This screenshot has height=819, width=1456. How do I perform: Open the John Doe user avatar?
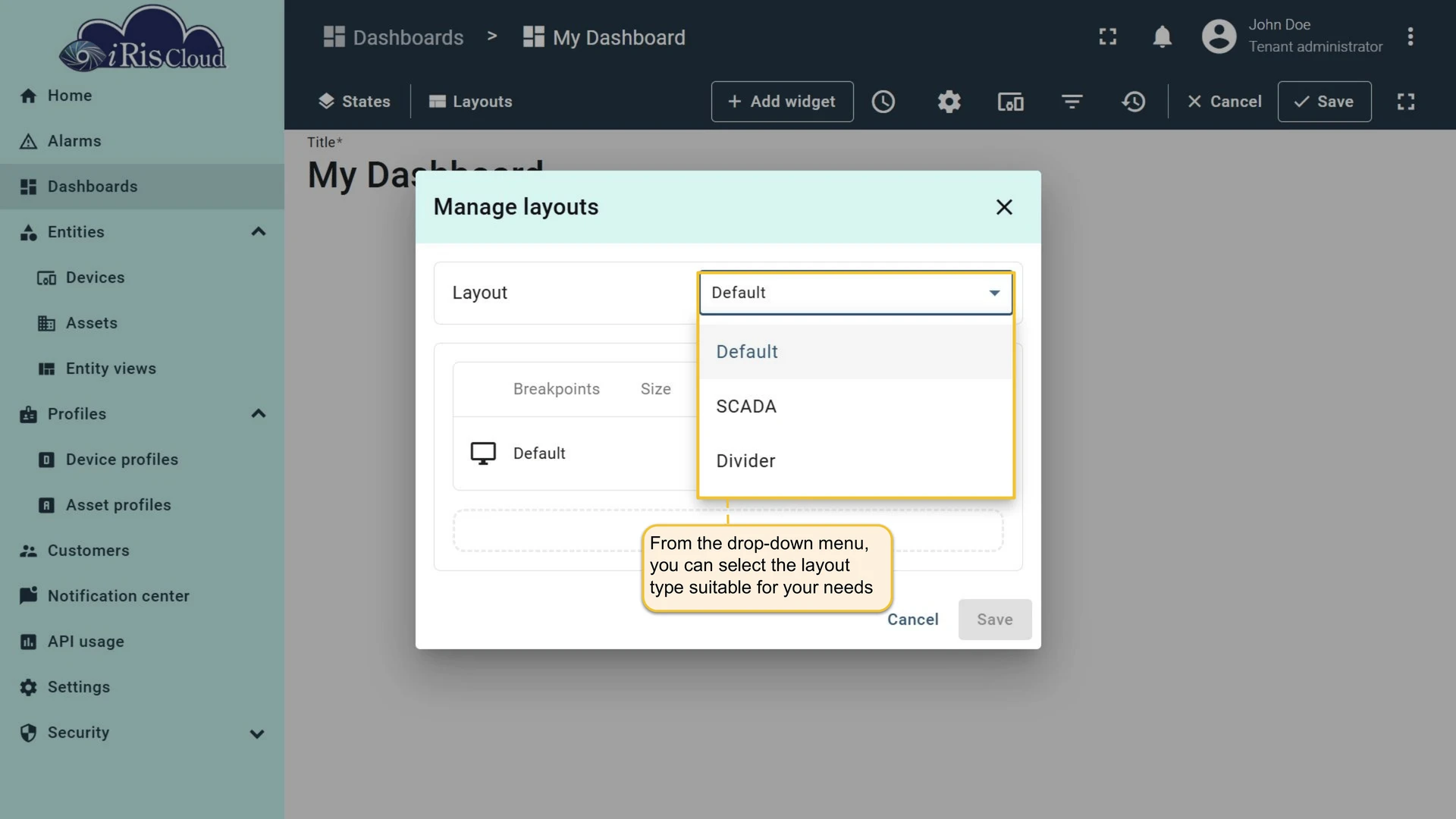(x=1219, y=36)
